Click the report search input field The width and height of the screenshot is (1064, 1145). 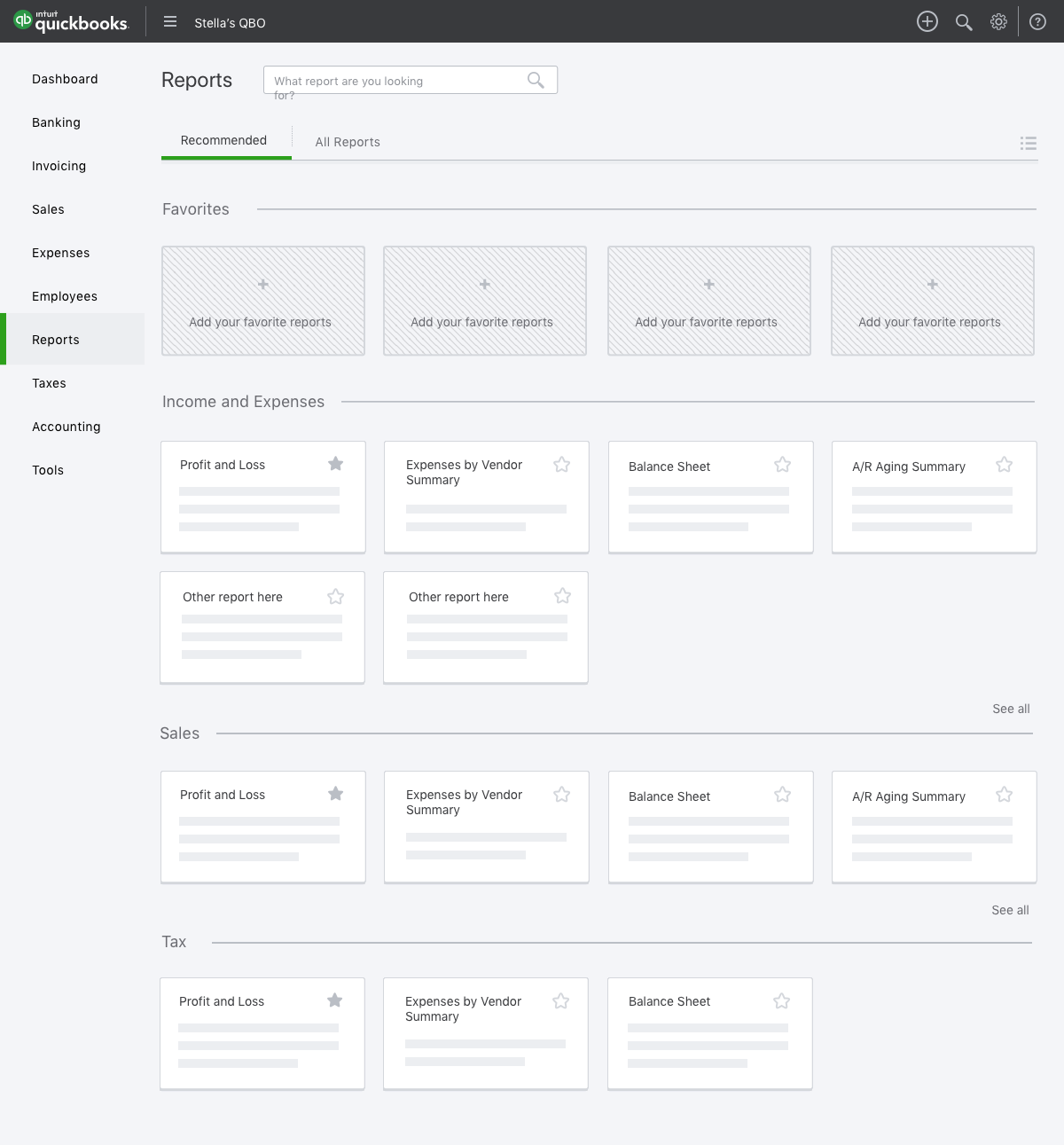point(411,80)
